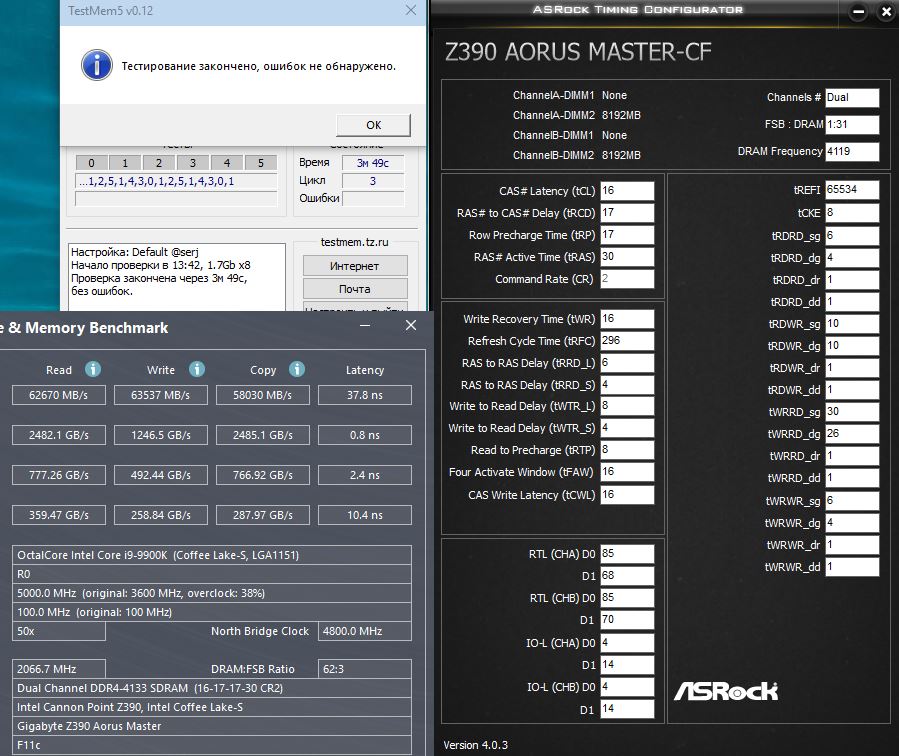Click the Row Precharge Time (tRP) field
Image resolution: width=899 pixels, height=756 pixels.
pyautogui.click(x=627, y=235)
